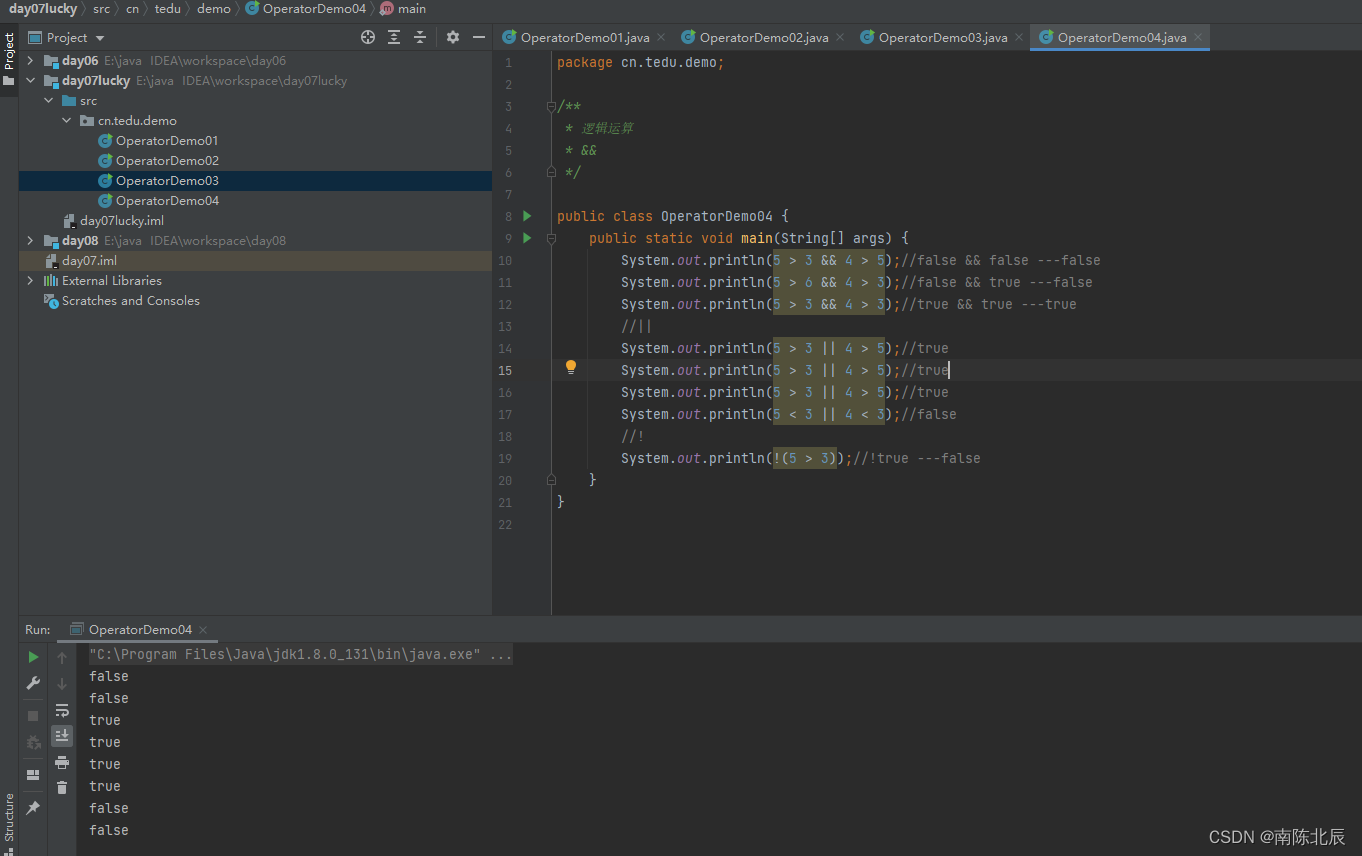The image size is (1362, 856).
Task: Open Project panel settings gear
Action: tap(453, 37)
